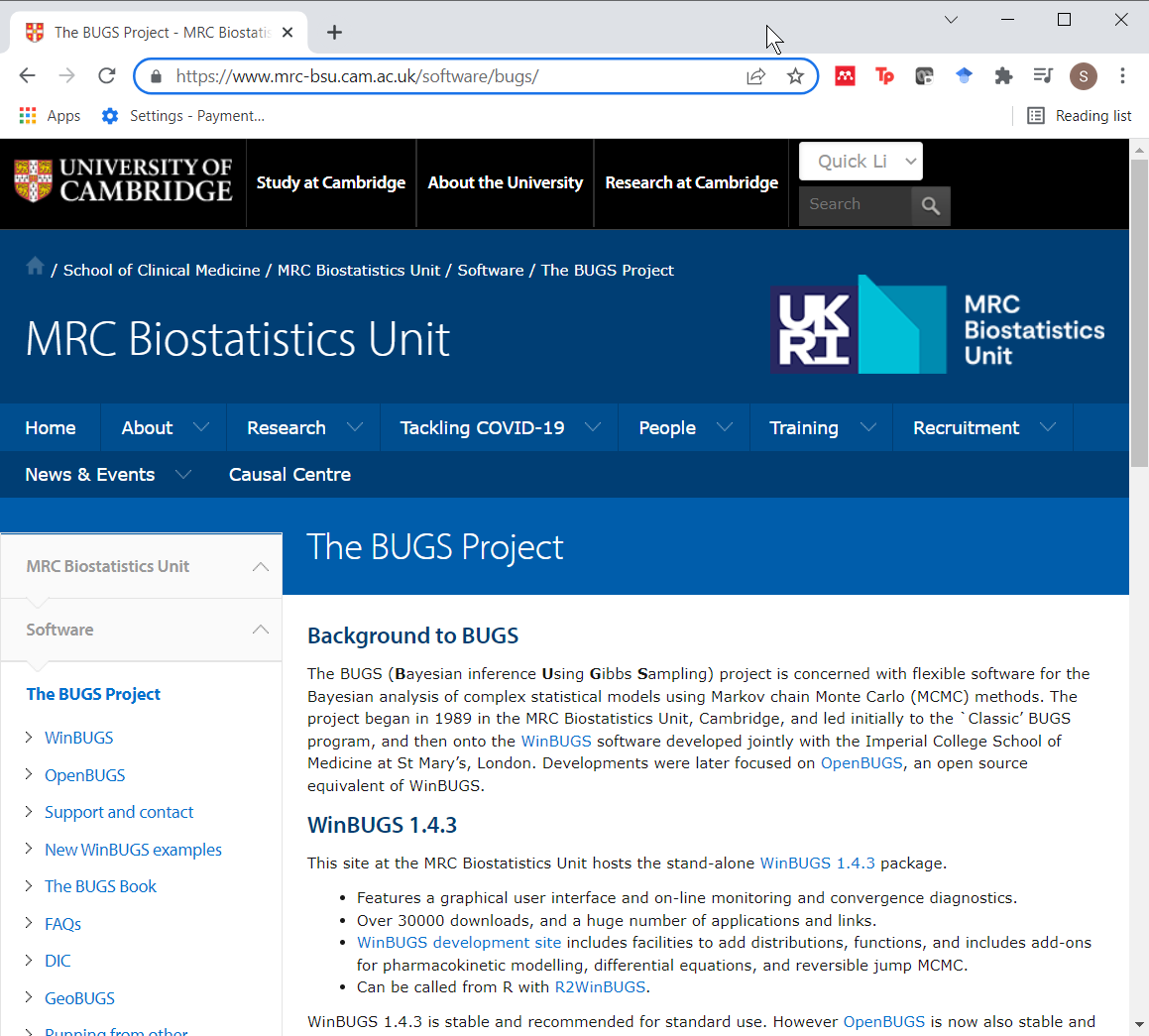Click the UKRI MRC Biostatistics Unit logo
1149x1036 pixels.
[937, 324]
